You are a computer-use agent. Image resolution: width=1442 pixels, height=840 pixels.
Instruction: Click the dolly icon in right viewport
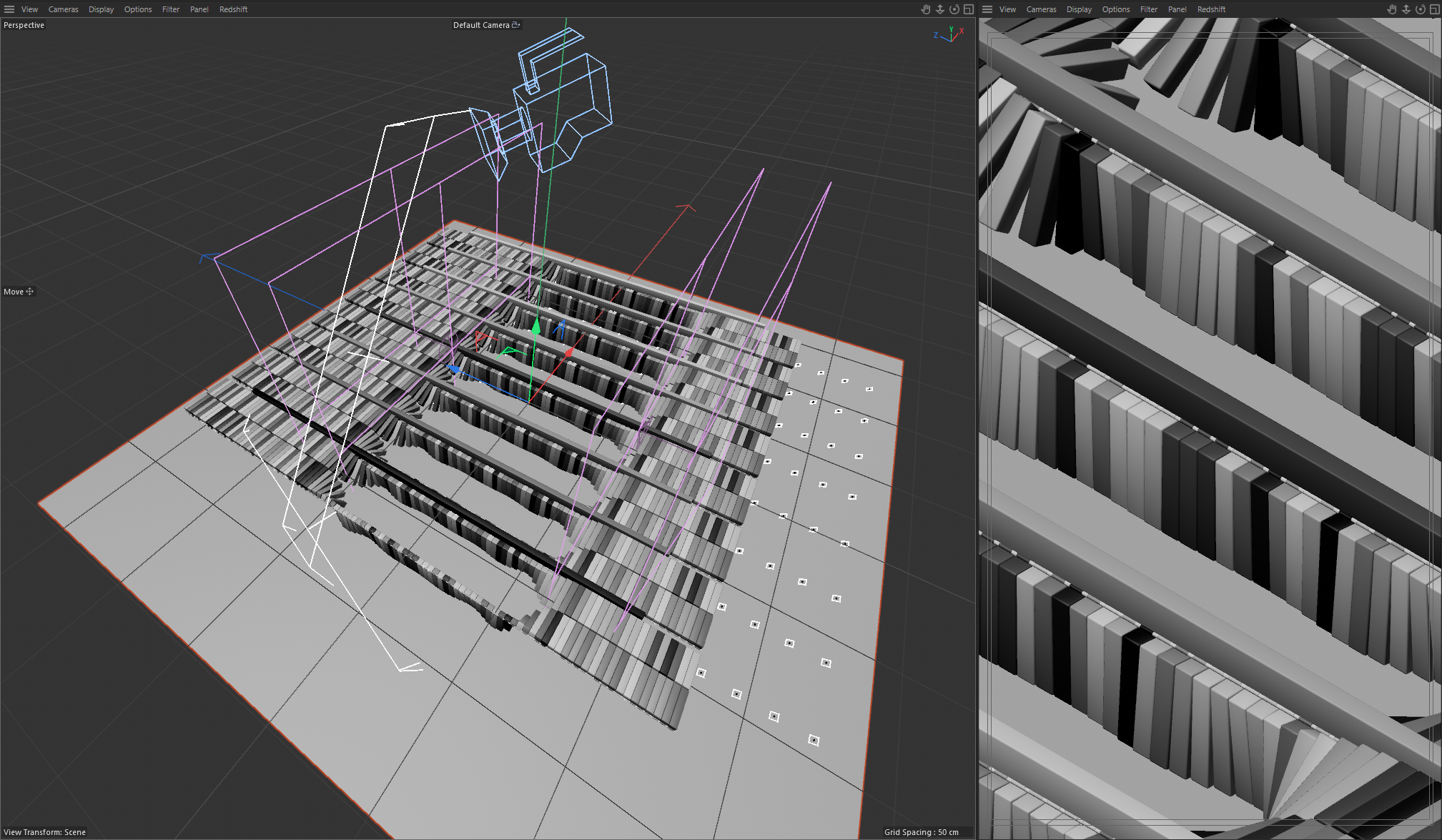pyautogui.click(x=1406, y=9)
